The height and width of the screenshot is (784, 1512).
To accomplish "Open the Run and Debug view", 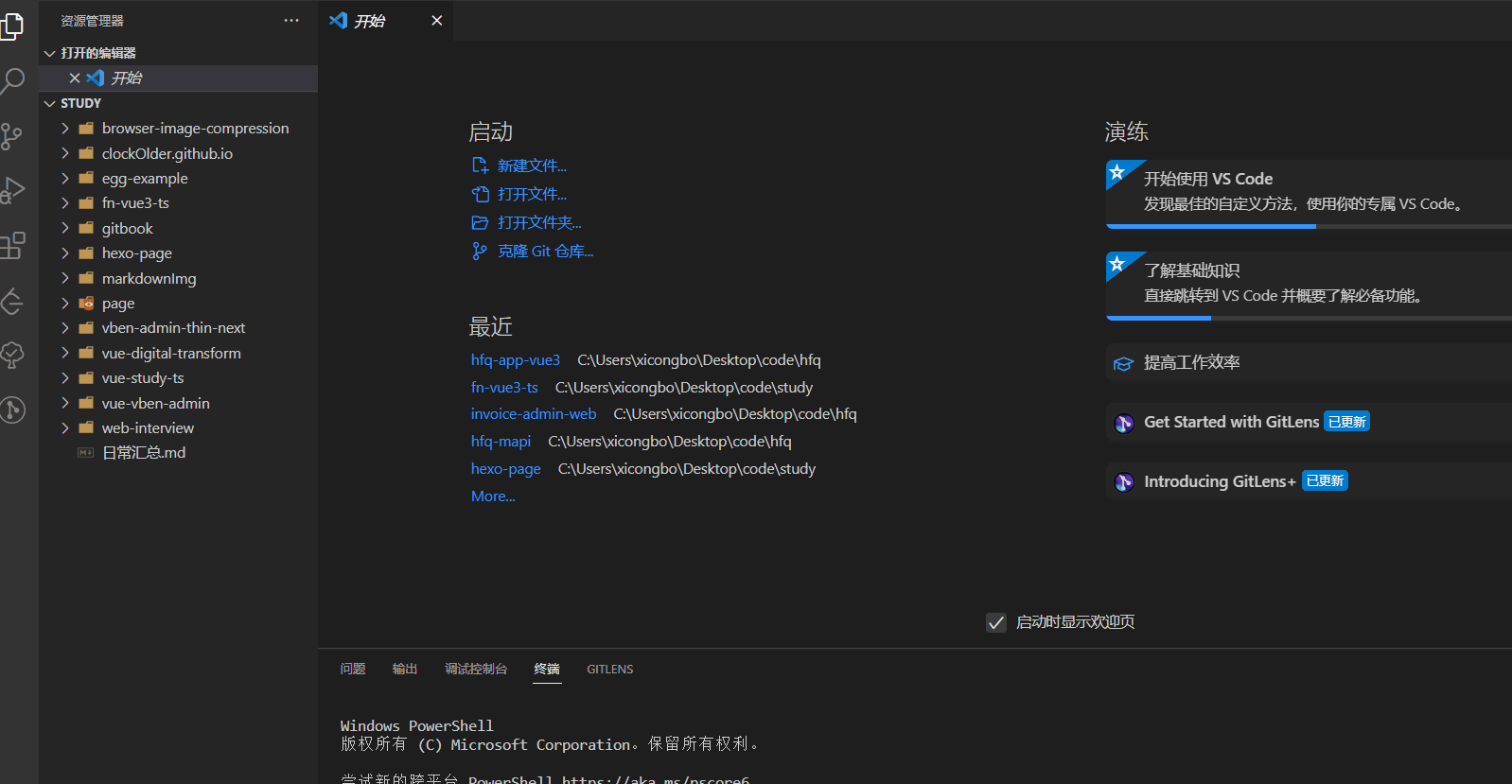I will click(x=11, y=191).
